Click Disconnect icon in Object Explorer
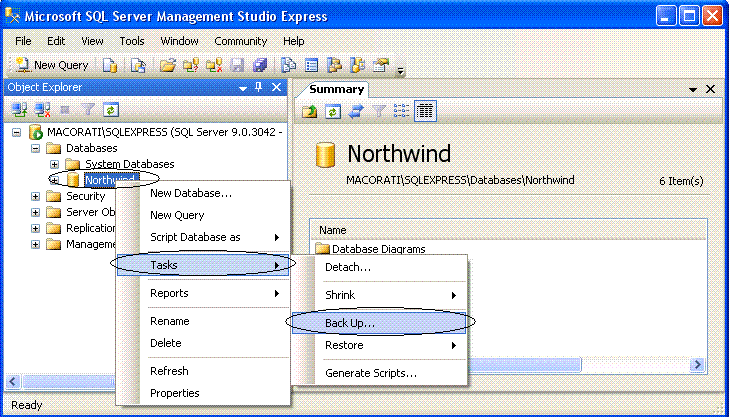Viewport: 729px width, 417px height. pyautogui.click(x=42, y=110)
